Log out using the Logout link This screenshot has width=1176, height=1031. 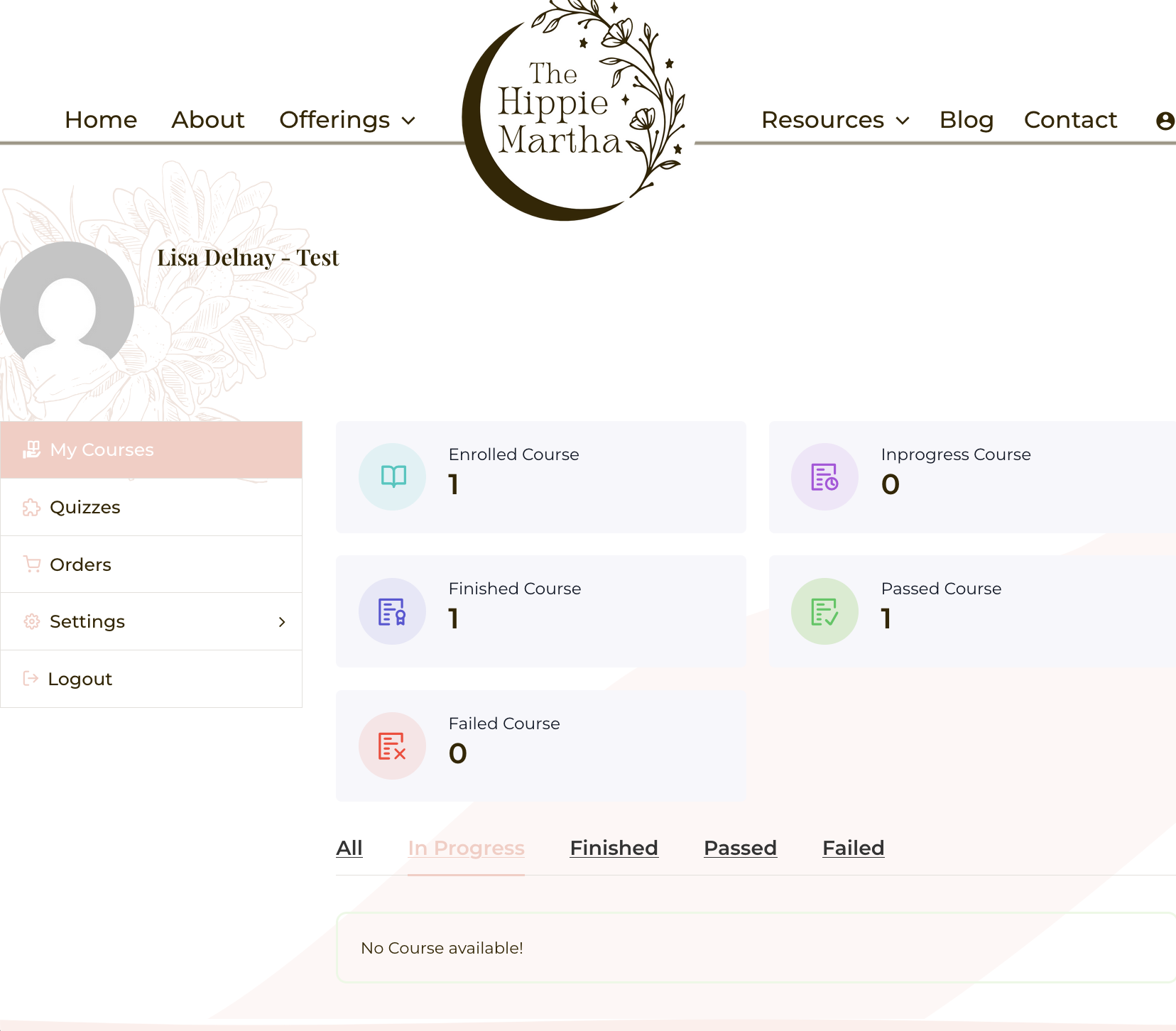80,679
